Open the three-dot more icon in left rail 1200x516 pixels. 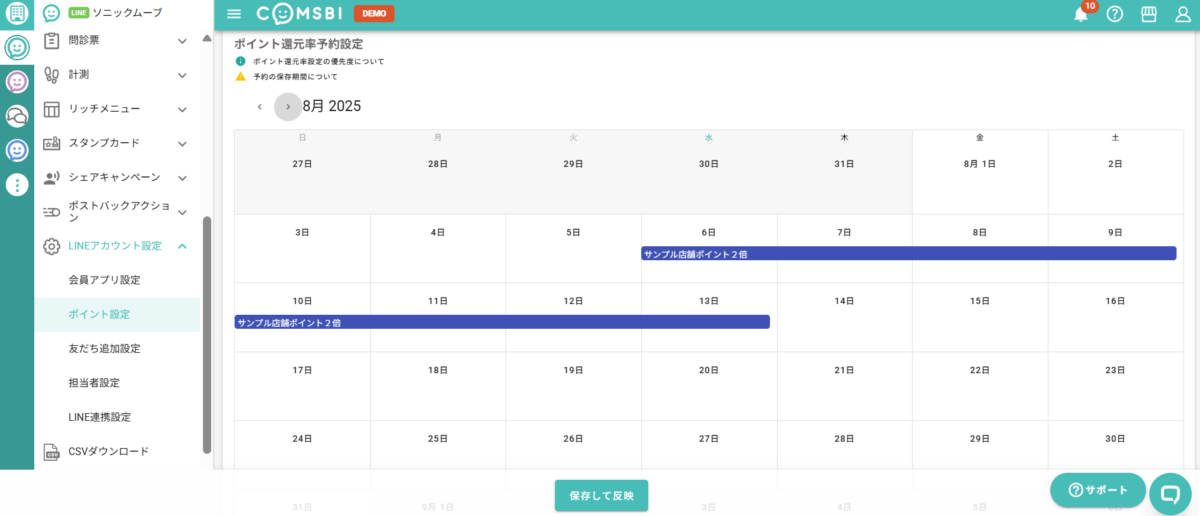tap(17, 185)
